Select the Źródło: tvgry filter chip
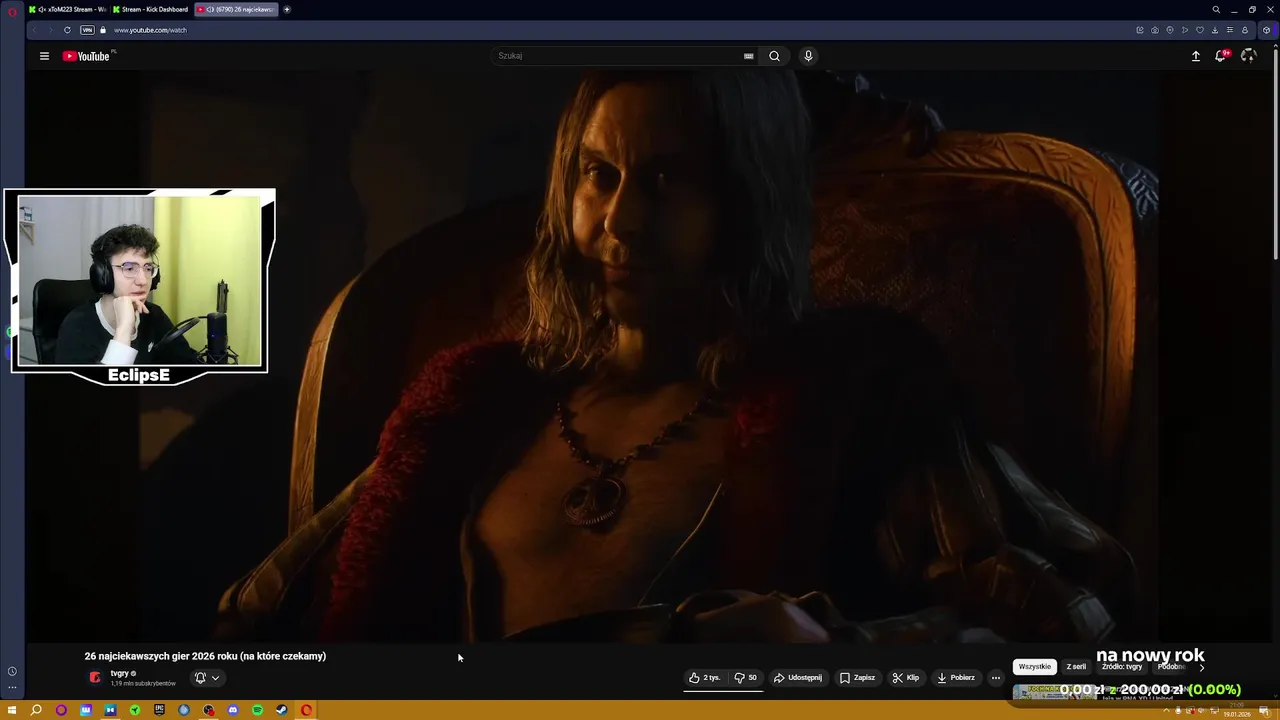The height and width of the screenshot is (720, 1280). 1122,666
